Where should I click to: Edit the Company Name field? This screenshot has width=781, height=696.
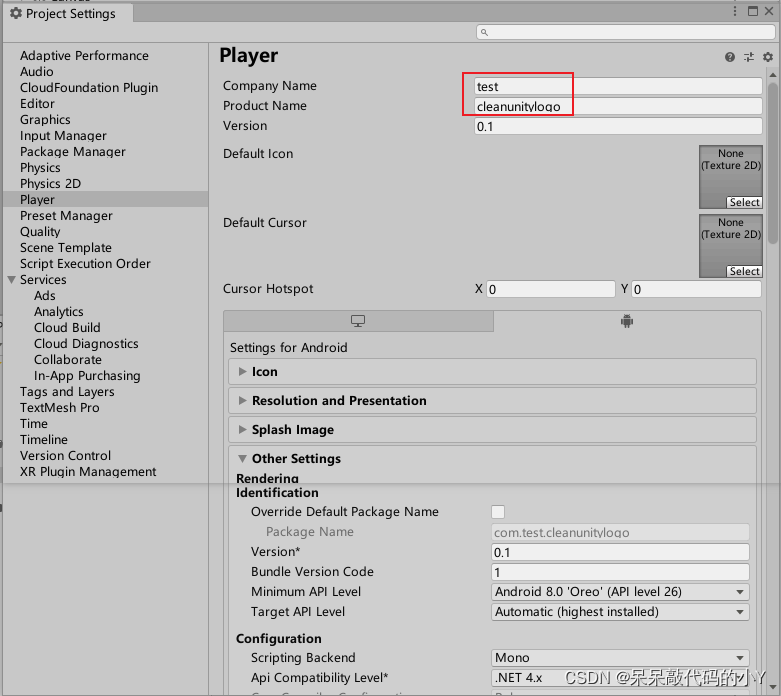point(618,86)
